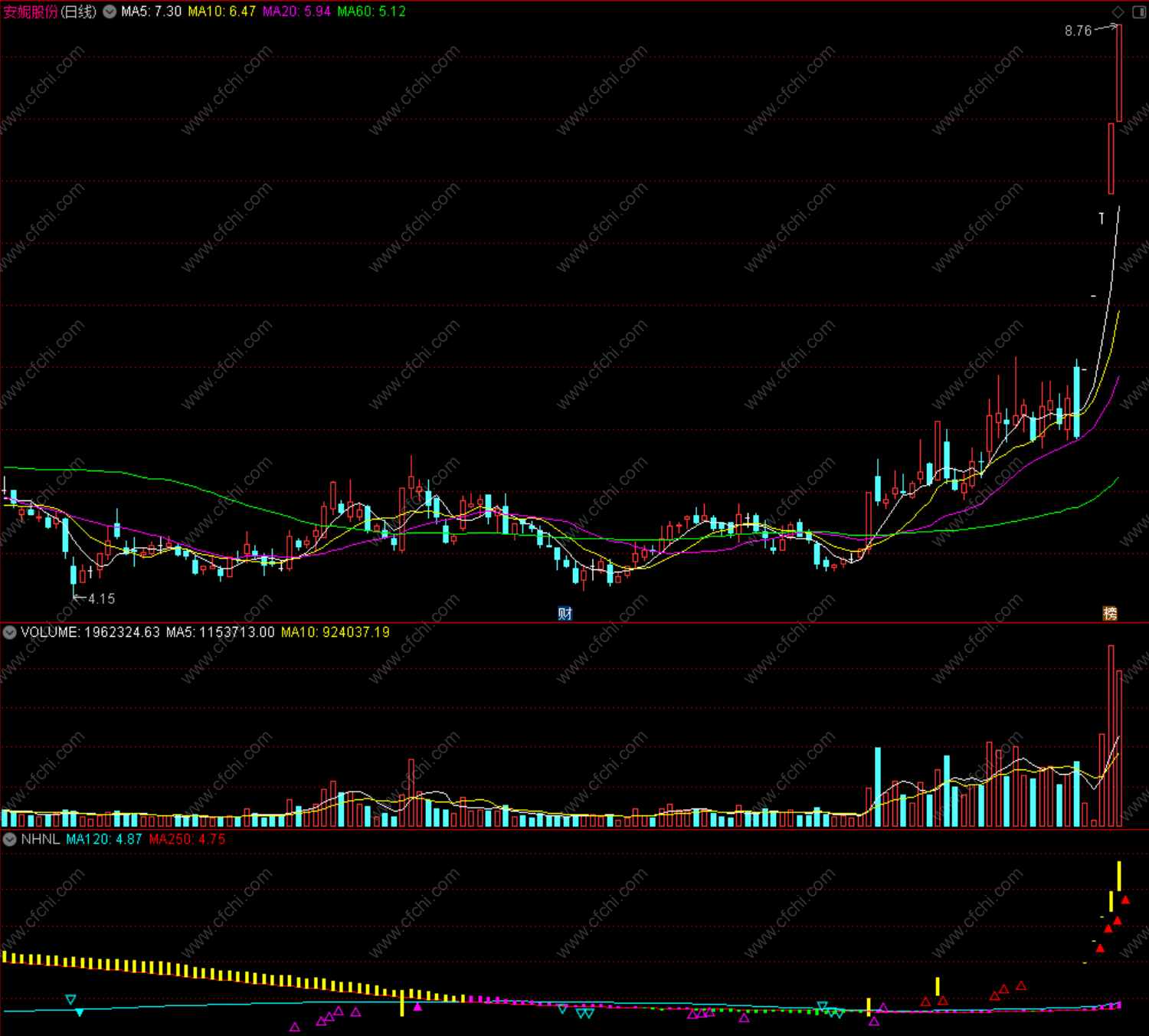1149x1036 pixels.
Task: Click the MA120: 4.87 label
Action: [x=104, y=839]
